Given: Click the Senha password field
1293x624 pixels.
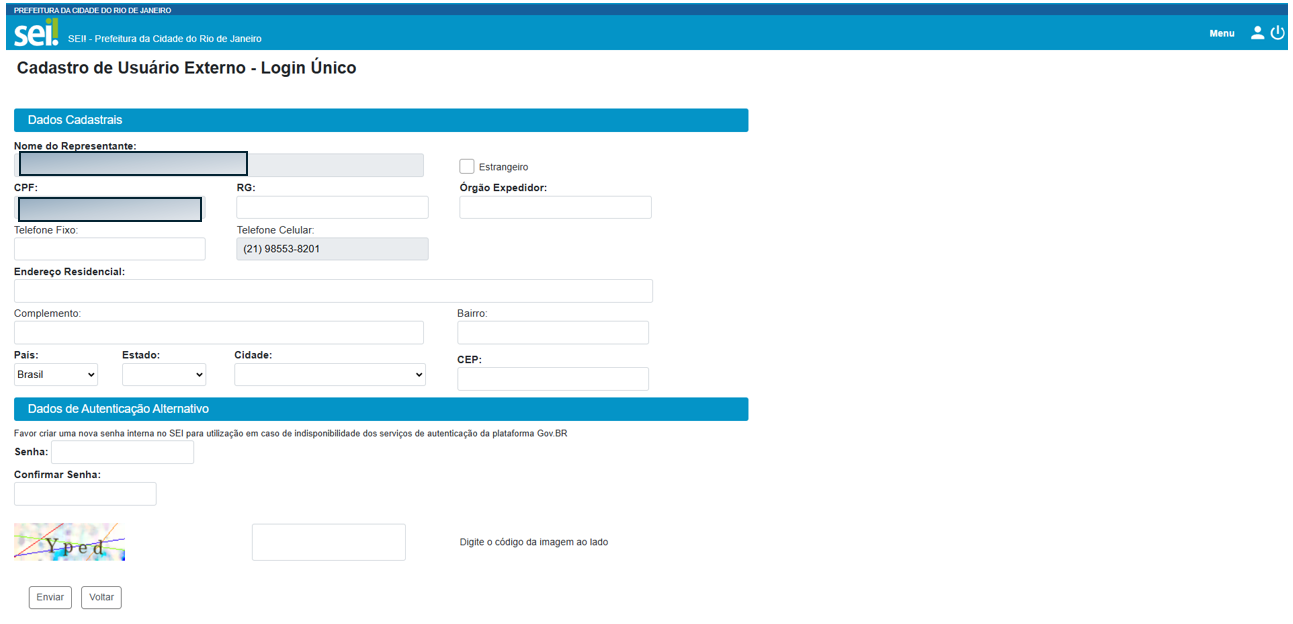Looking at the screenshot, I should pos(122,453).
